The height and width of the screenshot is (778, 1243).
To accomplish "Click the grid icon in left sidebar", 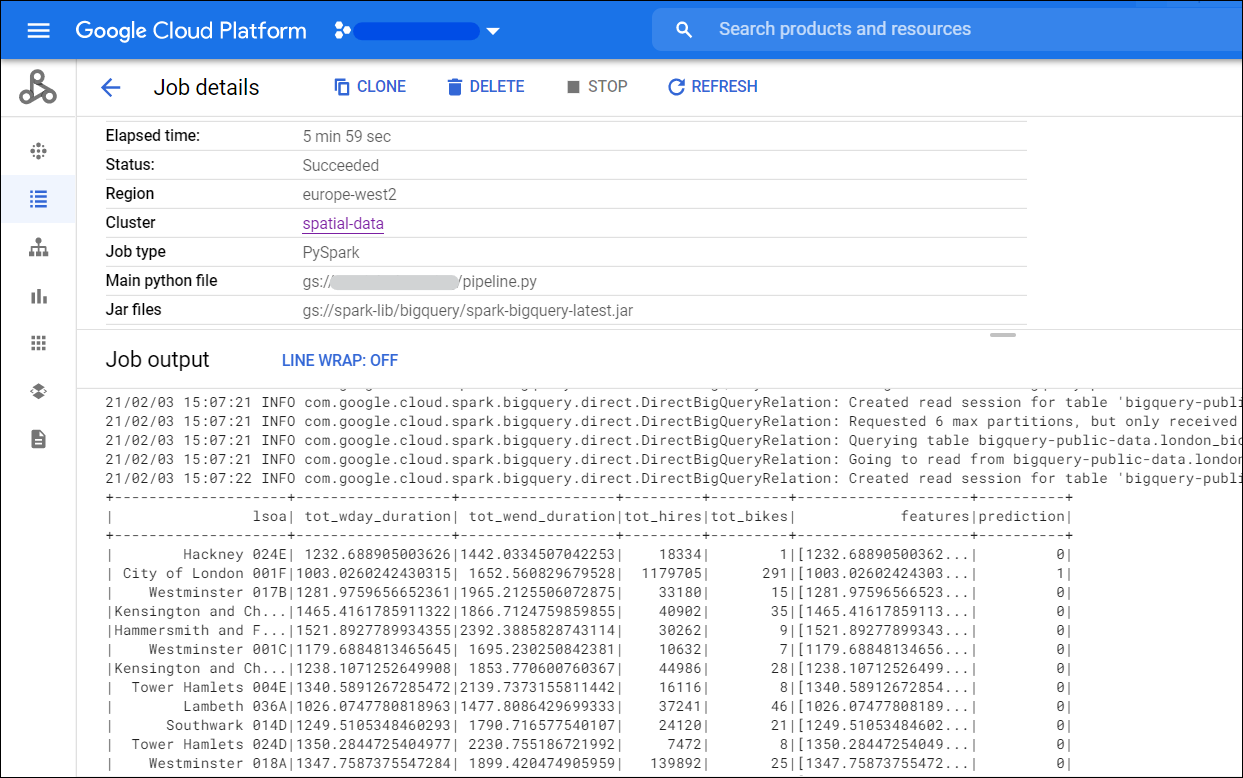I will coord(38,342).
